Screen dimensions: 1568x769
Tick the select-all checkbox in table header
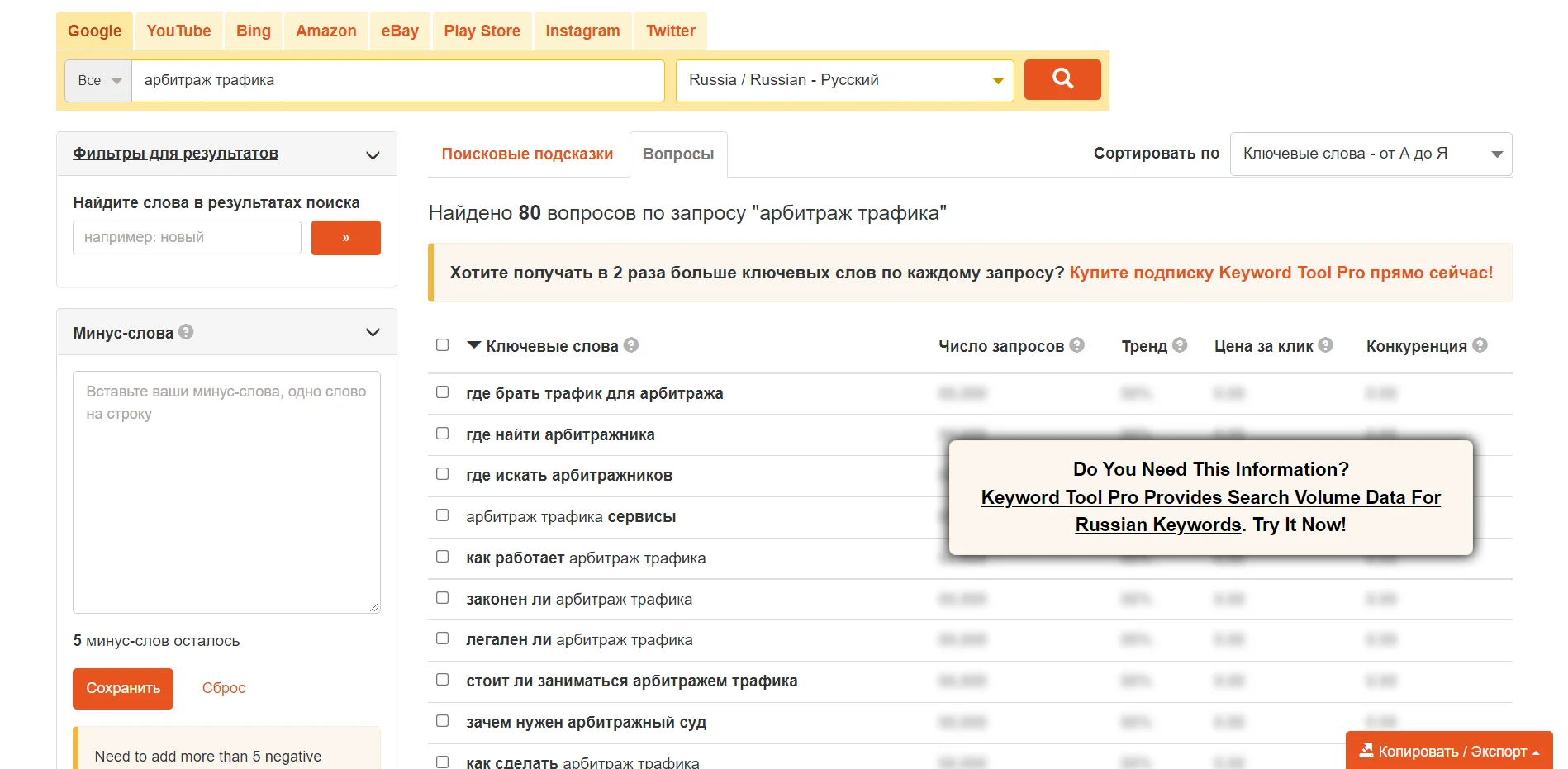click(x=443, y=345)
